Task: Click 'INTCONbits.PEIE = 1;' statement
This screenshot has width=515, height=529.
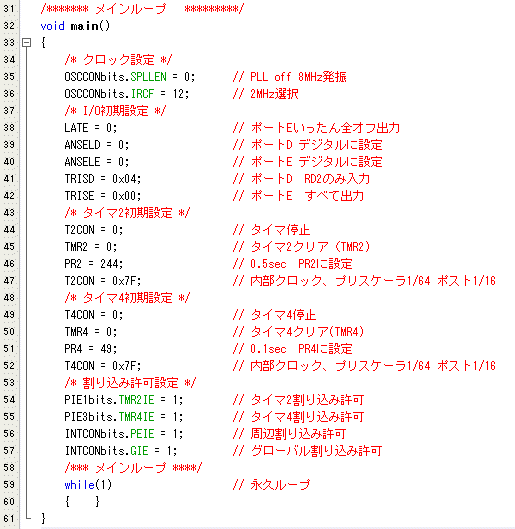Action: coord(124,434)
